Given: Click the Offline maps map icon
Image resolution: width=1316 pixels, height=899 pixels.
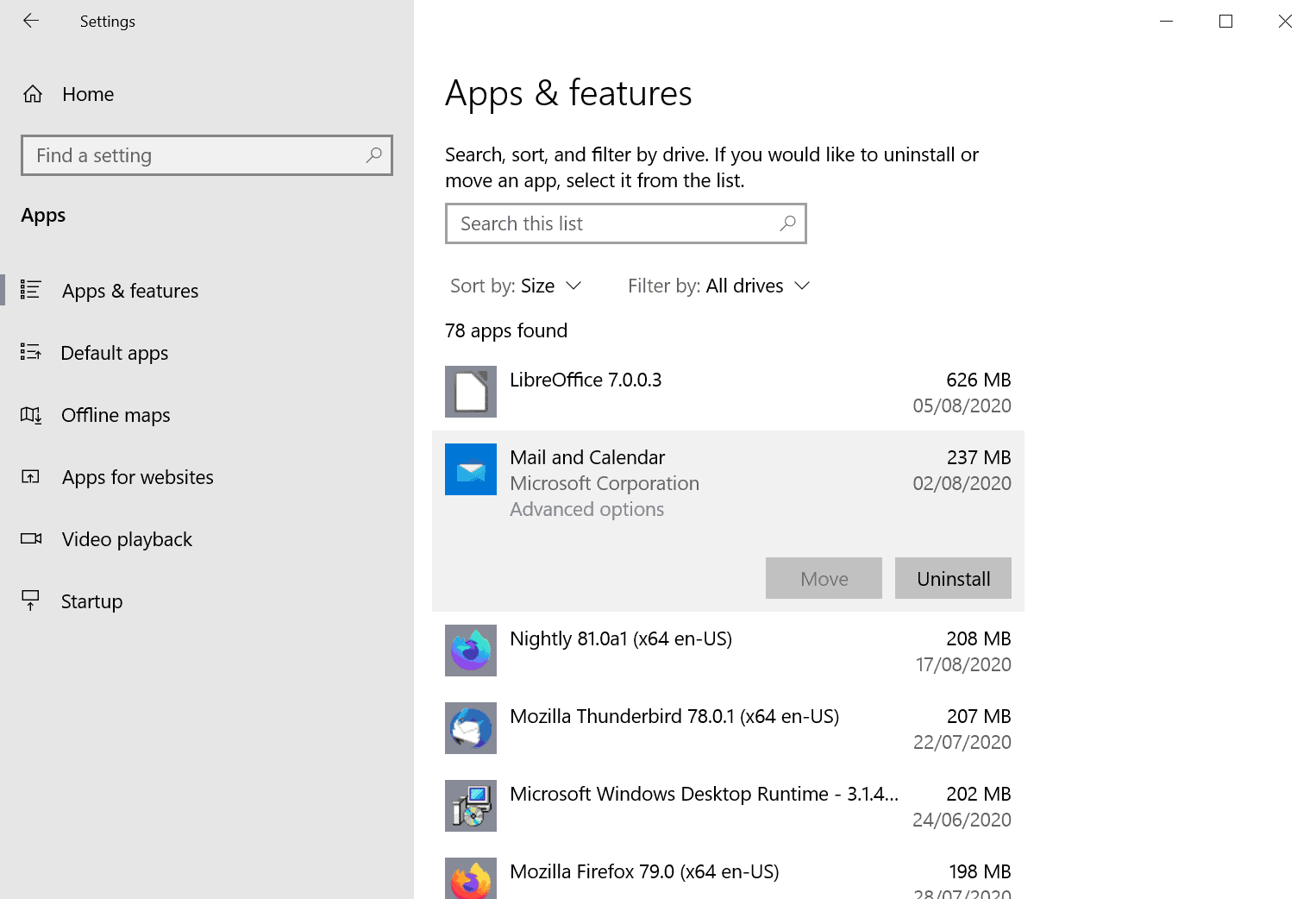Looking at the screenshot, I should pos(31,415).
